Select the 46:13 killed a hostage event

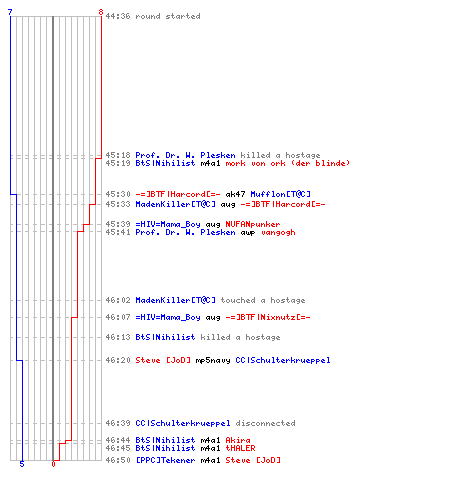pos(193,337)
